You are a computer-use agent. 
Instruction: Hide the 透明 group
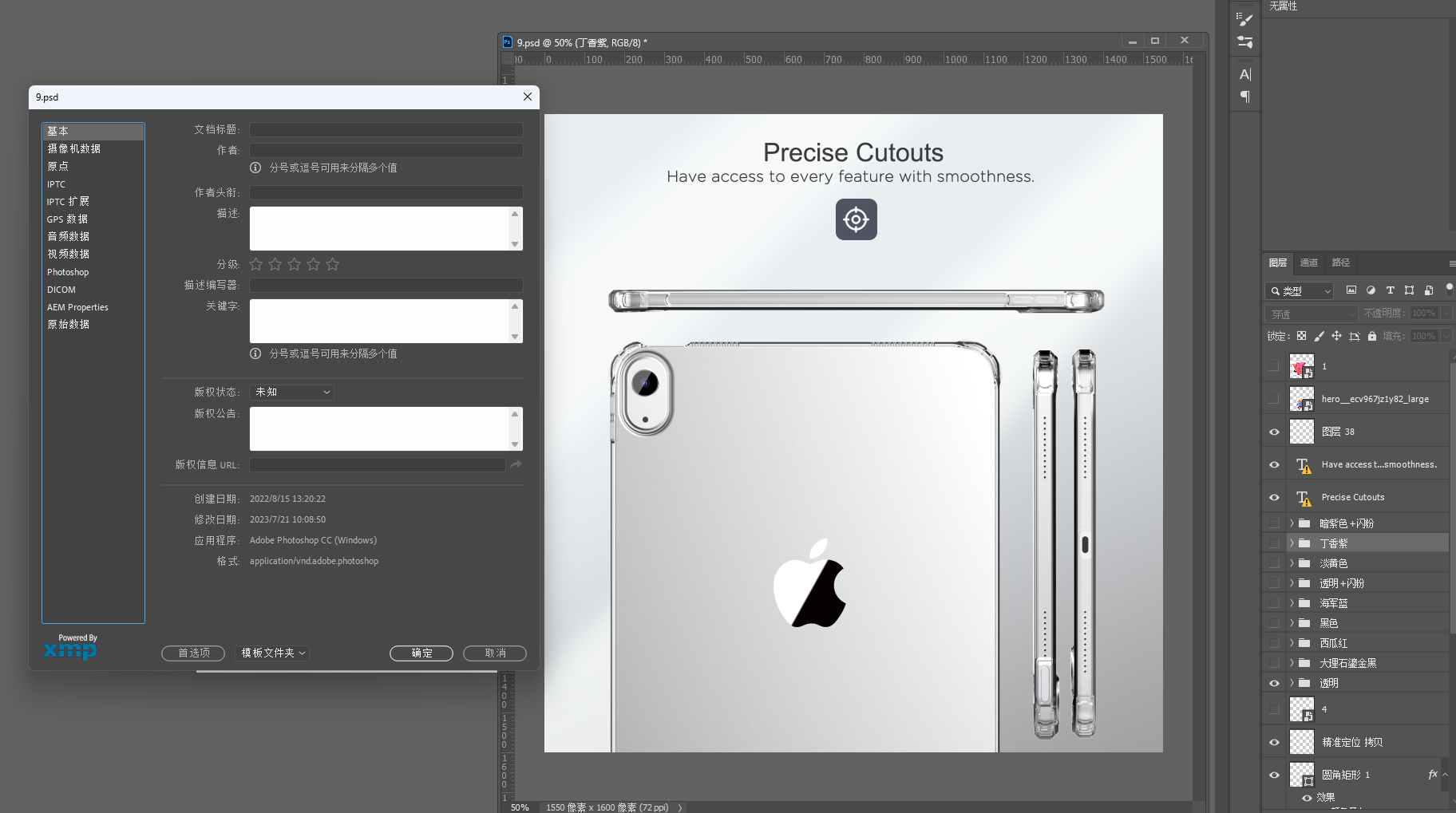click(x=1274, y=683)
